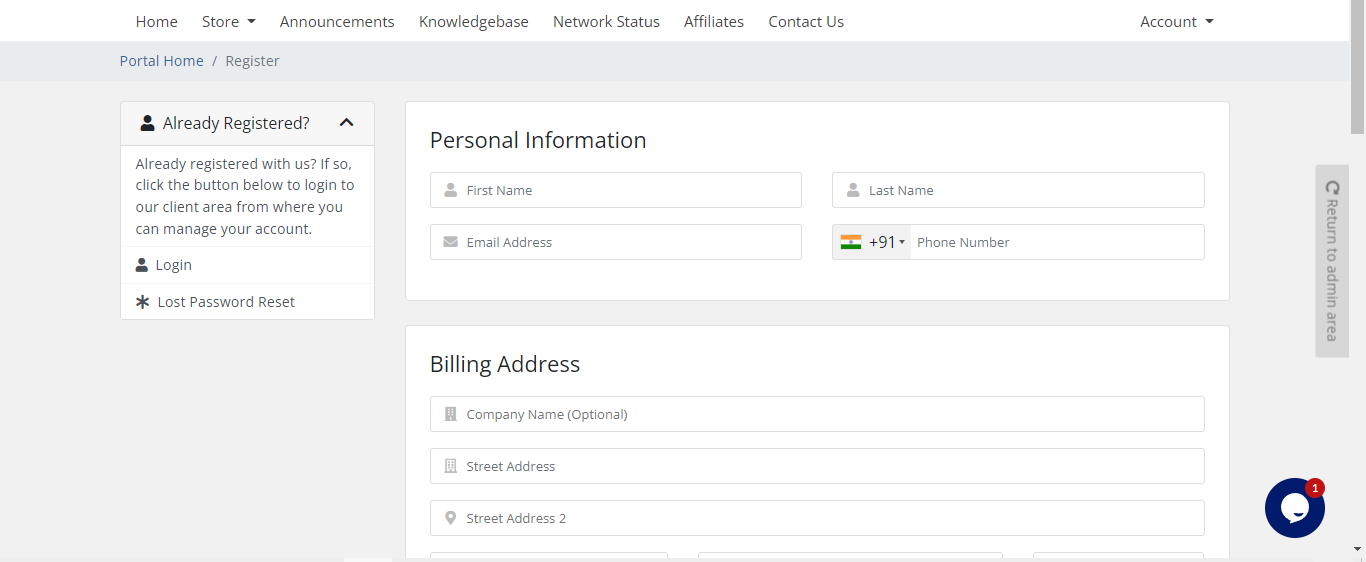1366x562 pixels.
Task: Navigate to Announcements
Action: coord(337,21)
